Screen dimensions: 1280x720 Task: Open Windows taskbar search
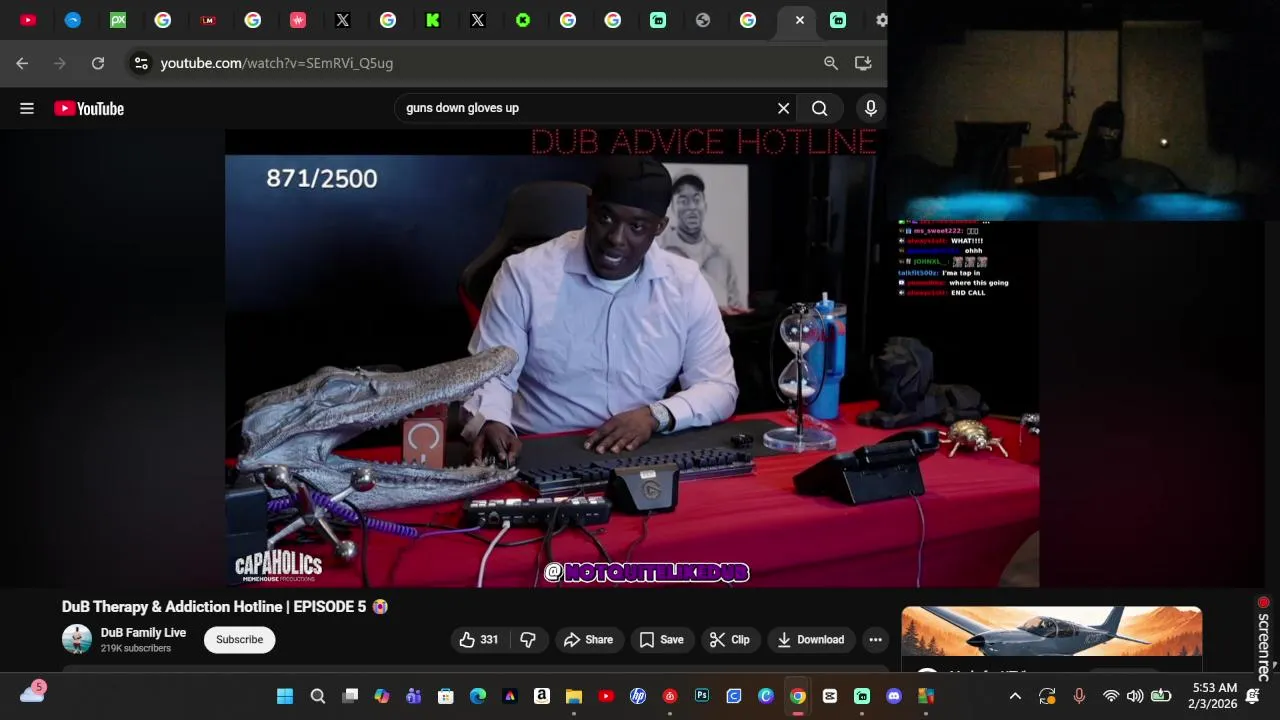[x=317, y=696]
